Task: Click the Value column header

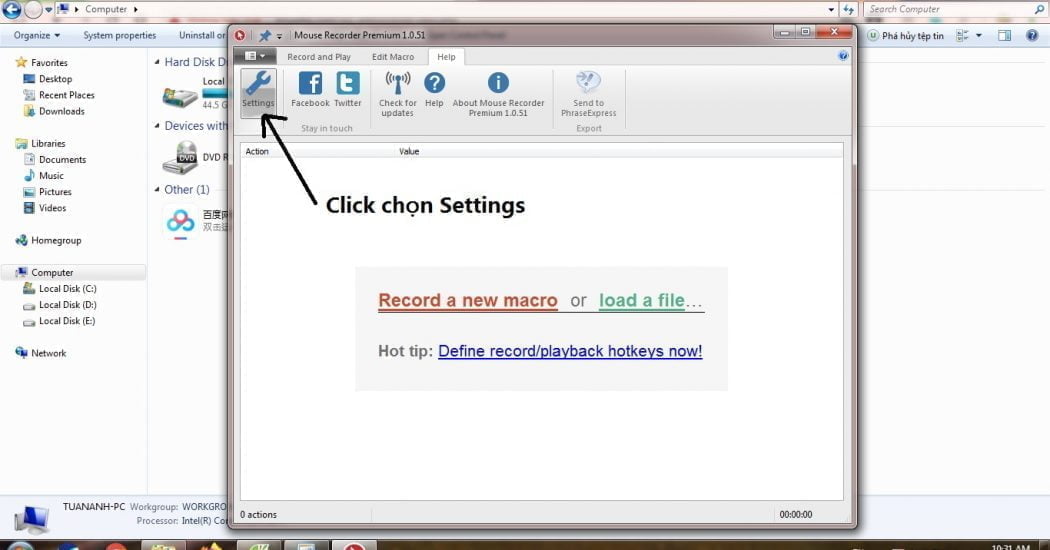Action: pos(408,151)
